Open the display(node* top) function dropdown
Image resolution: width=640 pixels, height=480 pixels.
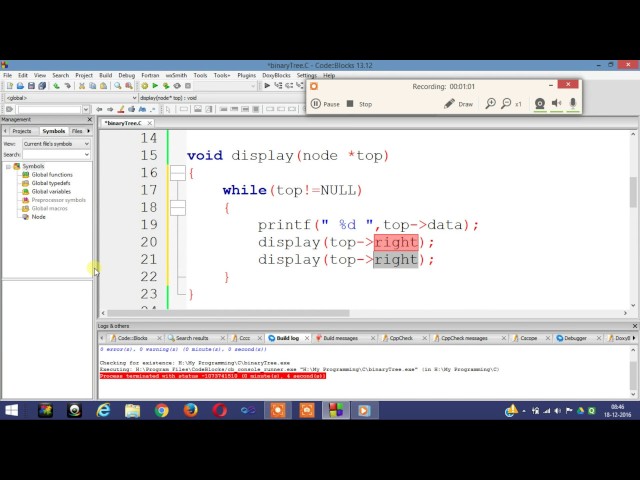222,98
